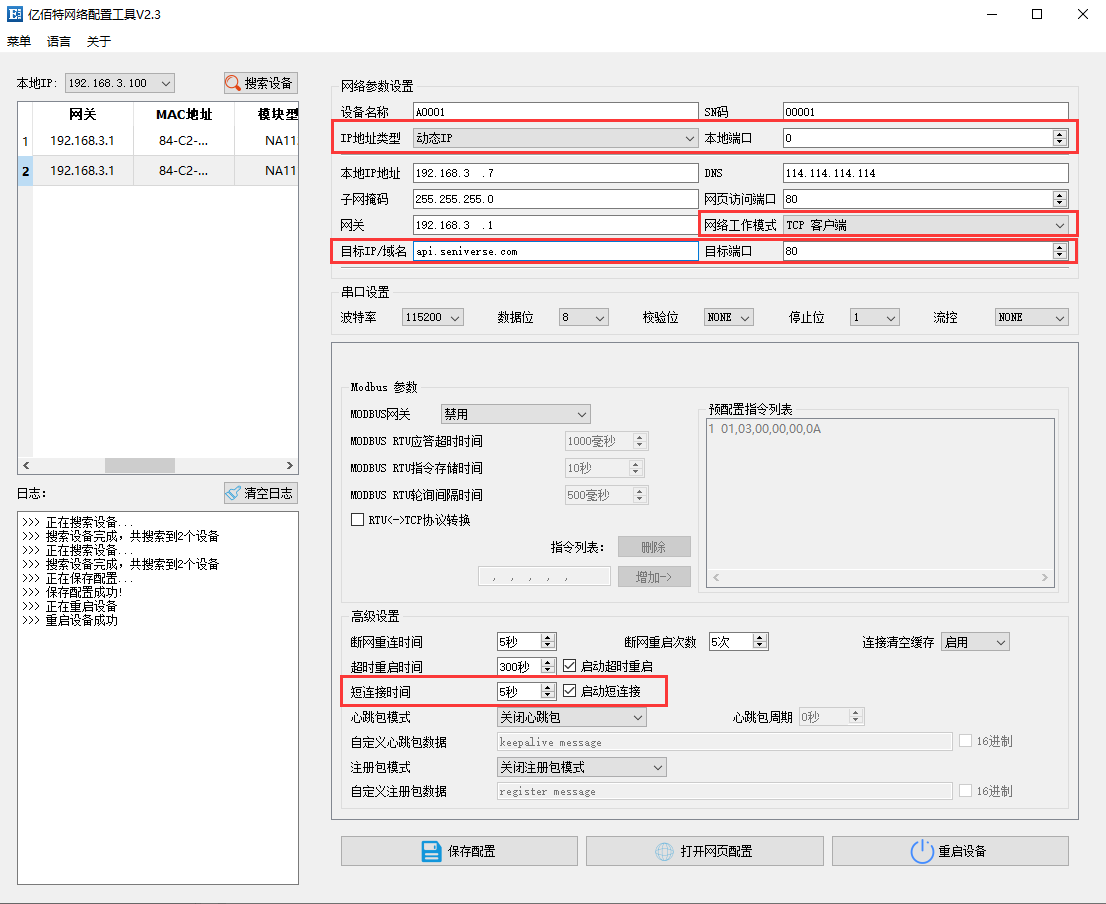1106x904 pixels.
Task: Open 打开网页配置 globe web config button
Action: (704, 851)
